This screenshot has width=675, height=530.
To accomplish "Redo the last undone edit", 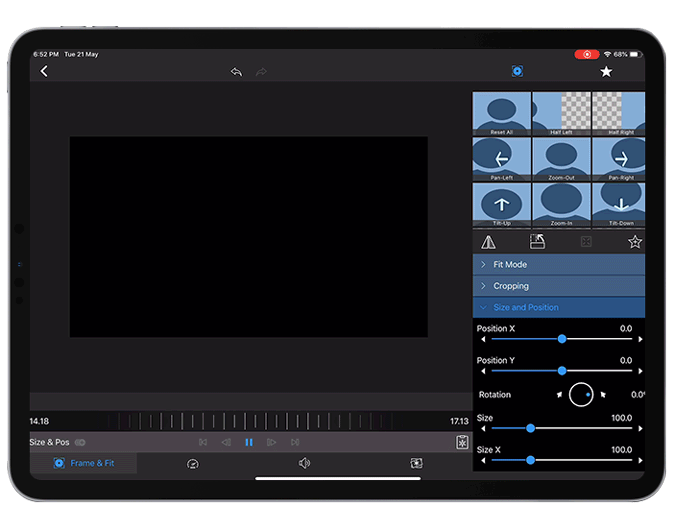I will [x=261, y=71].
